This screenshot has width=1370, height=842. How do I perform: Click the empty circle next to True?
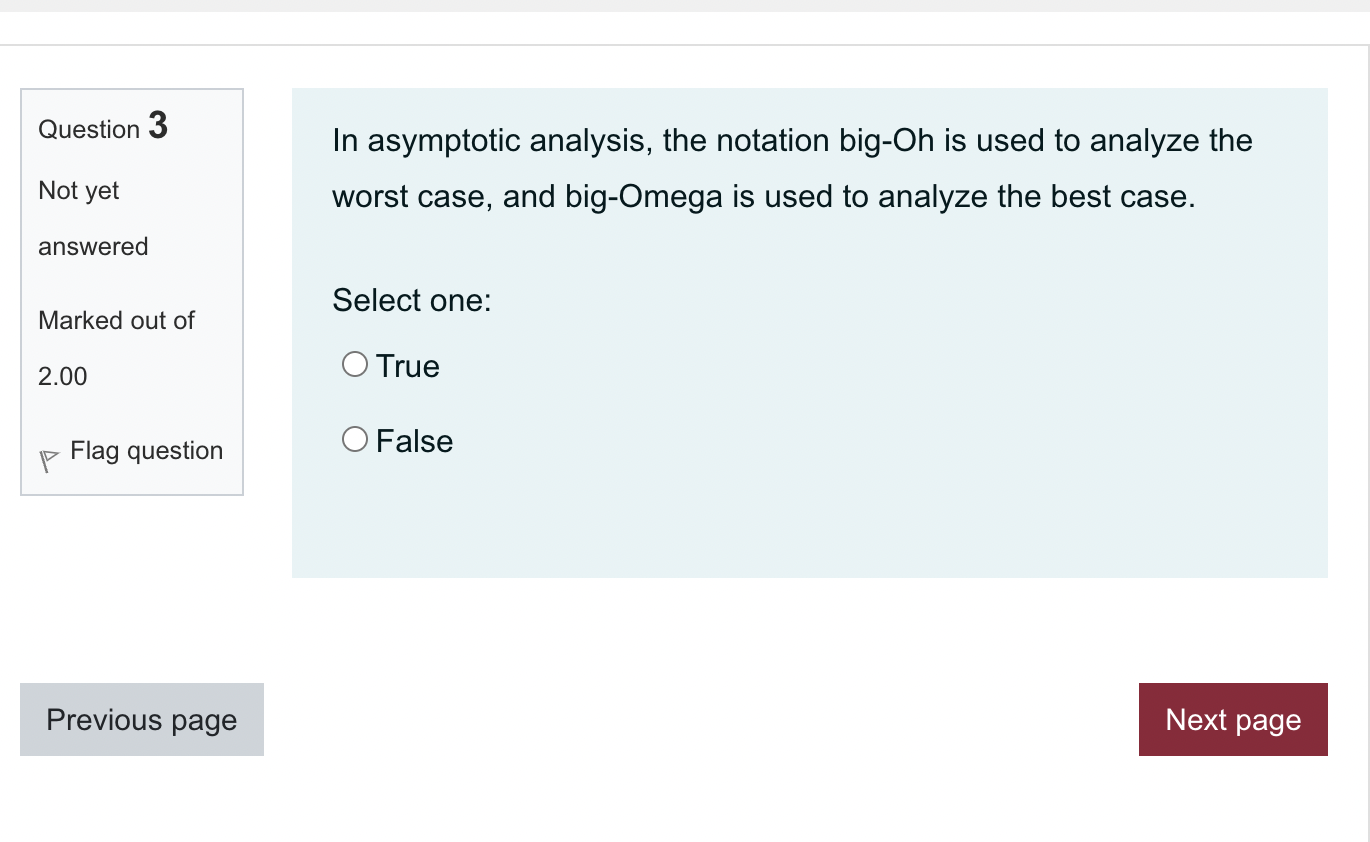(x=354, y=364)
